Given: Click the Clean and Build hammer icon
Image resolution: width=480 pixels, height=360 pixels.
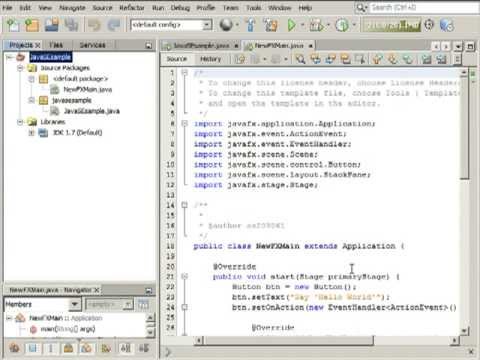Looking at the screenshot, I should (x=271, y=25).
